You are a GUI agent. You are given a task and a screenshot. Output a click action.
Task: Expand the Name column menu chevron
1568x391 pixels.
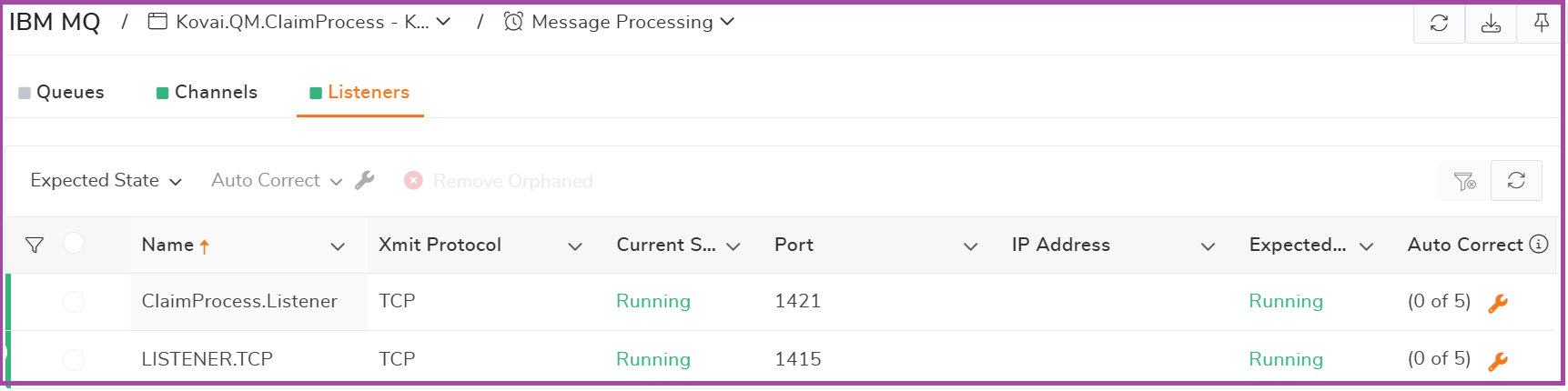[338, 246]
